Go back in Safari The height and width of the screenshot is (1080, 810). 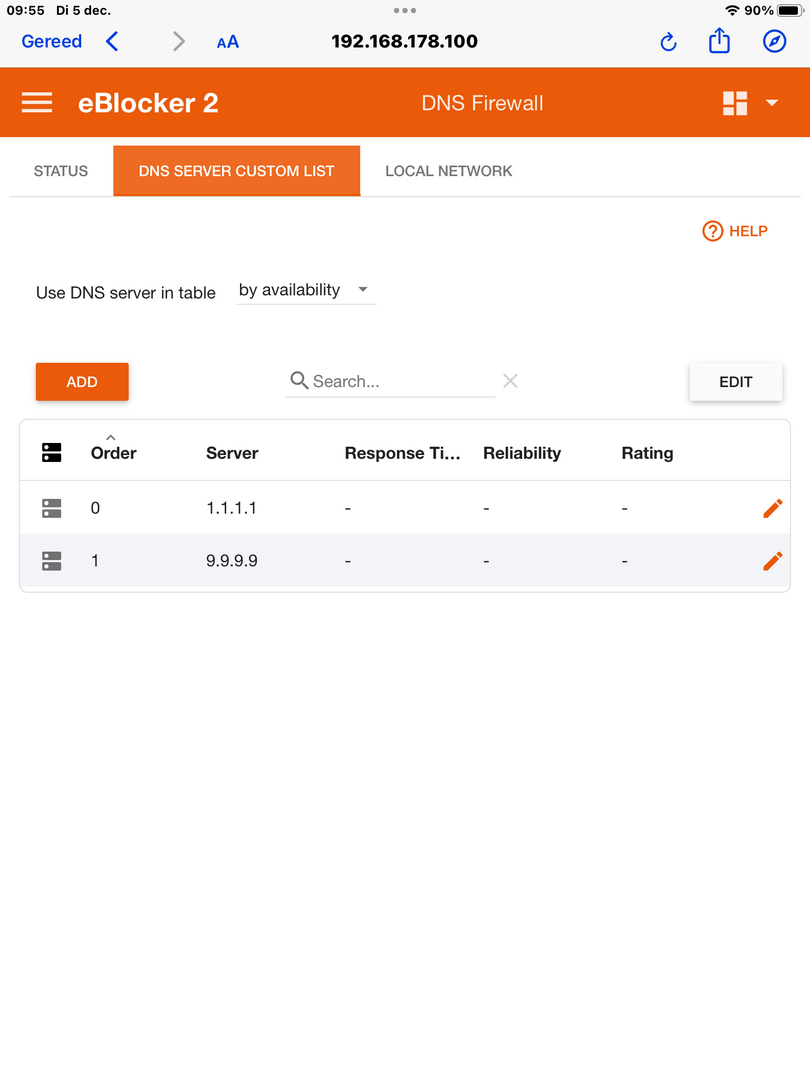point(112,41)
